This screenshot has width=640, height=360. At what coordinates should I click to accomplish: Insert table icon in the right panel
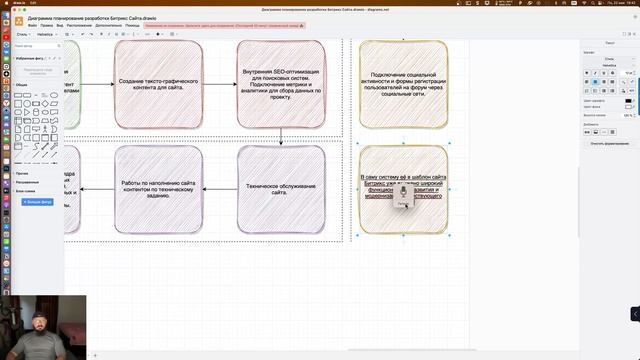tap(612, 132)
